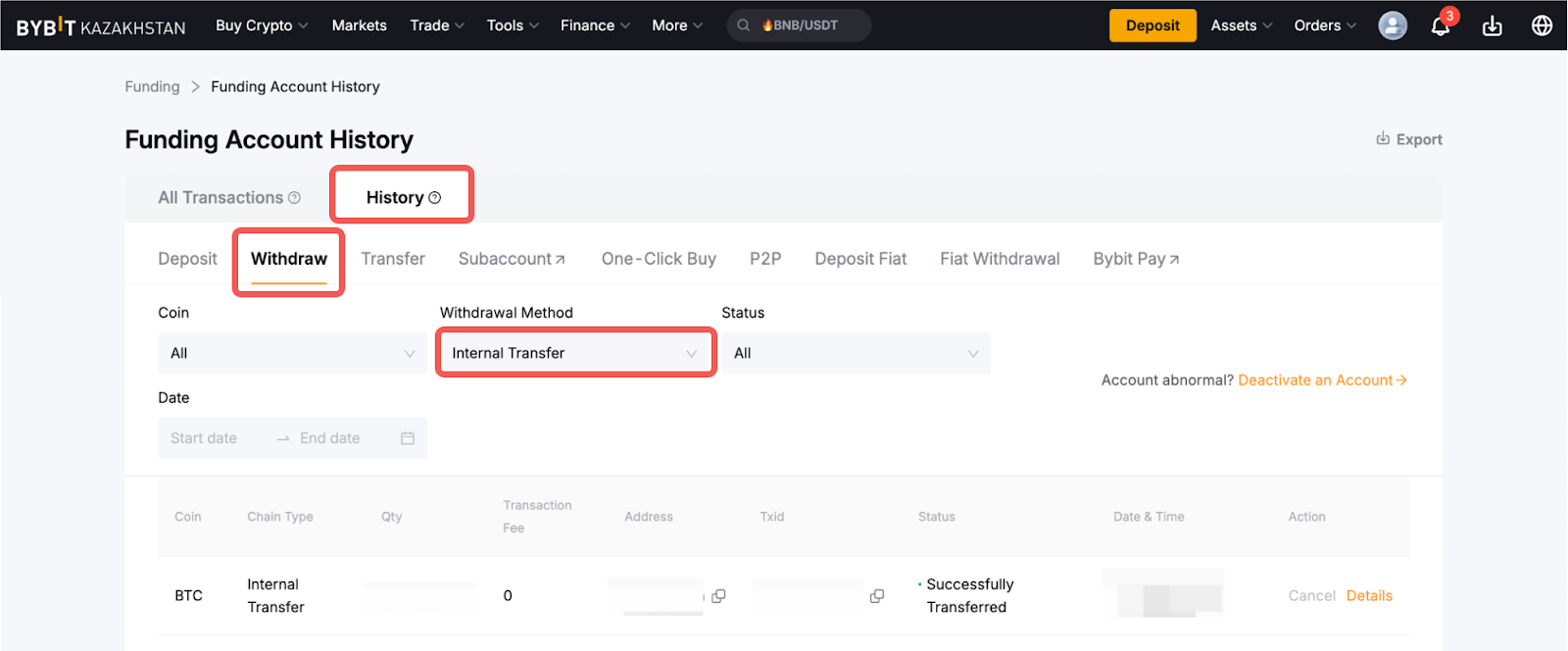Switch to the Deposit tab
The image size is (1568, 651).
tap(187, 259)
